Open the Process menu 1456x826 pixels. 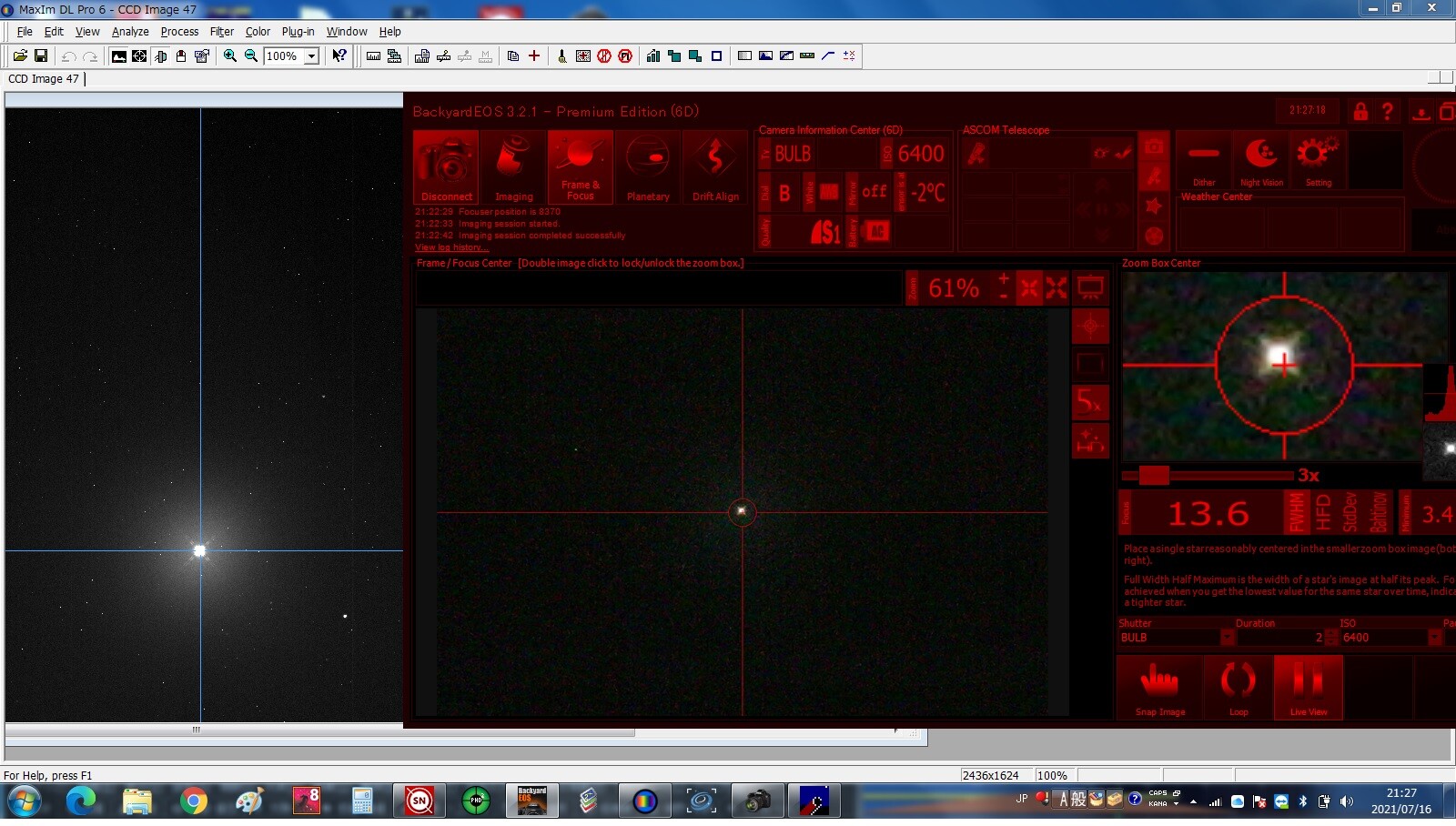(179, 31)
